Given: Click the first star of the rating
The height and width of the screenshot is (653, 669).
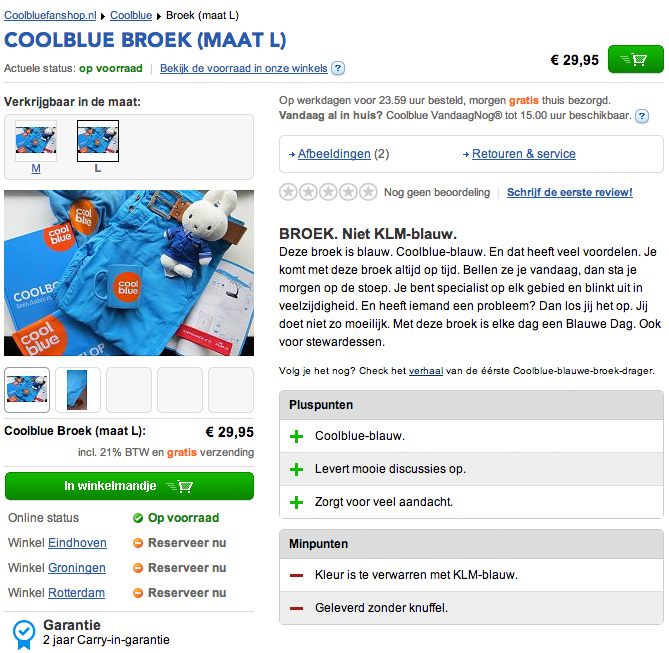Looking at the screenshot, I should 288,192.
